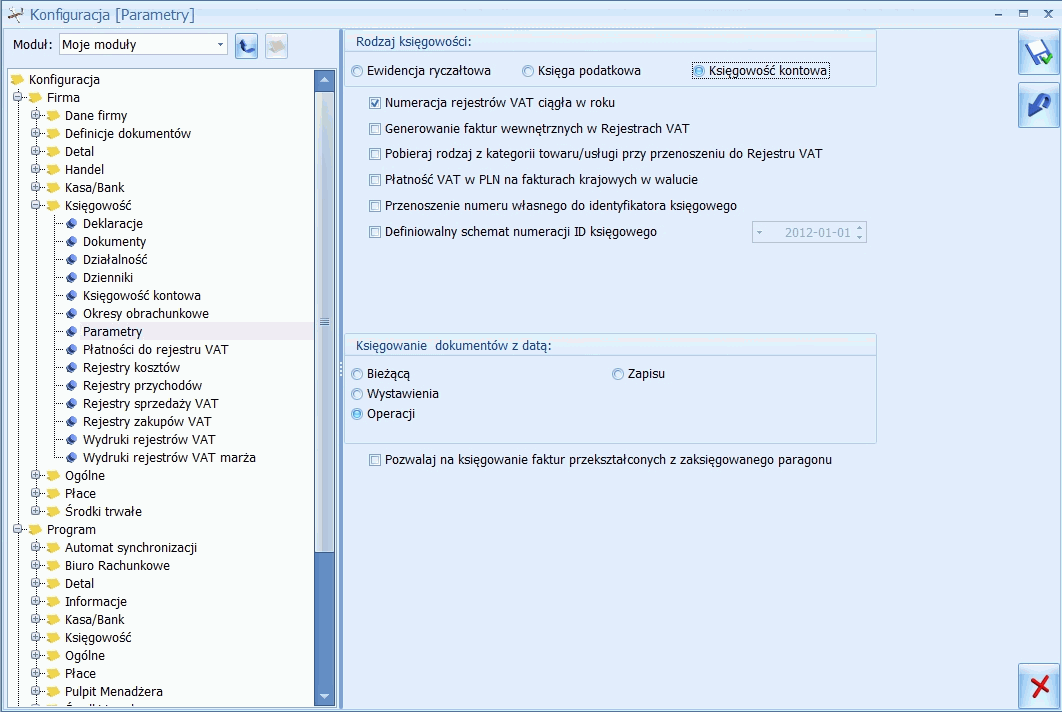
Task: Open Księgowość kontowa in the tree
Action: pyautogui.click(x=142, y=296)
